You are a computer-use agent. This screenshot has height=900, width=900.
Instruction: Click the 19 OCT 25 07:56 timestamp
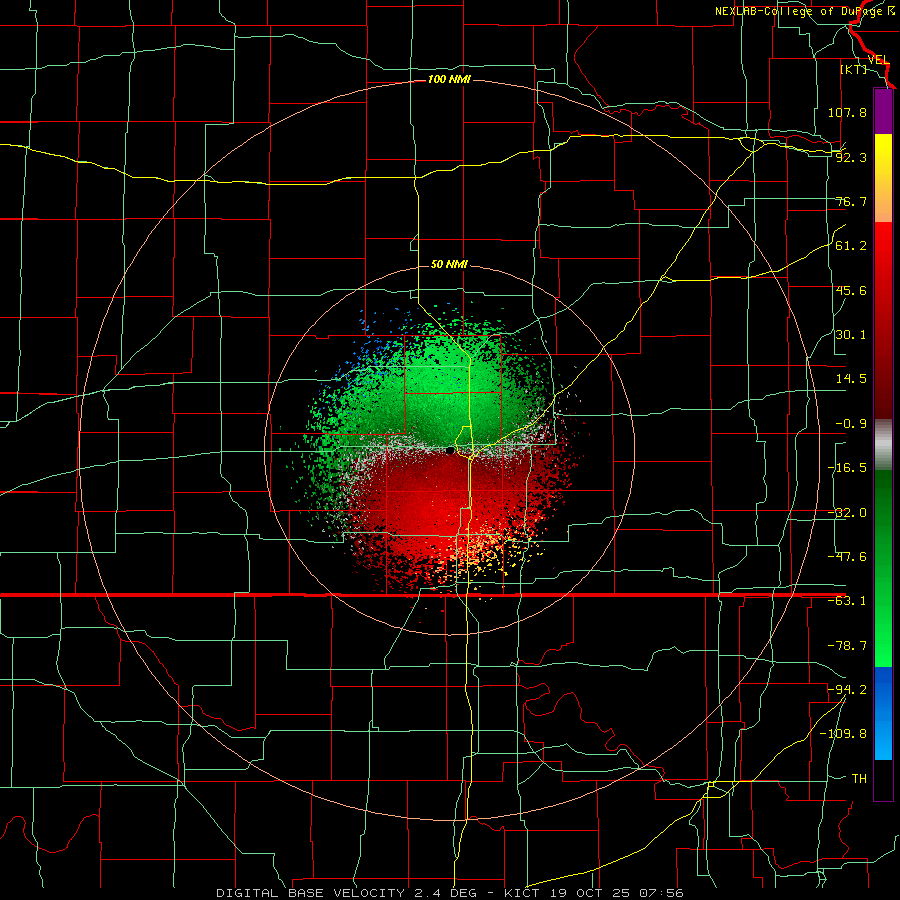click(616, 893)
